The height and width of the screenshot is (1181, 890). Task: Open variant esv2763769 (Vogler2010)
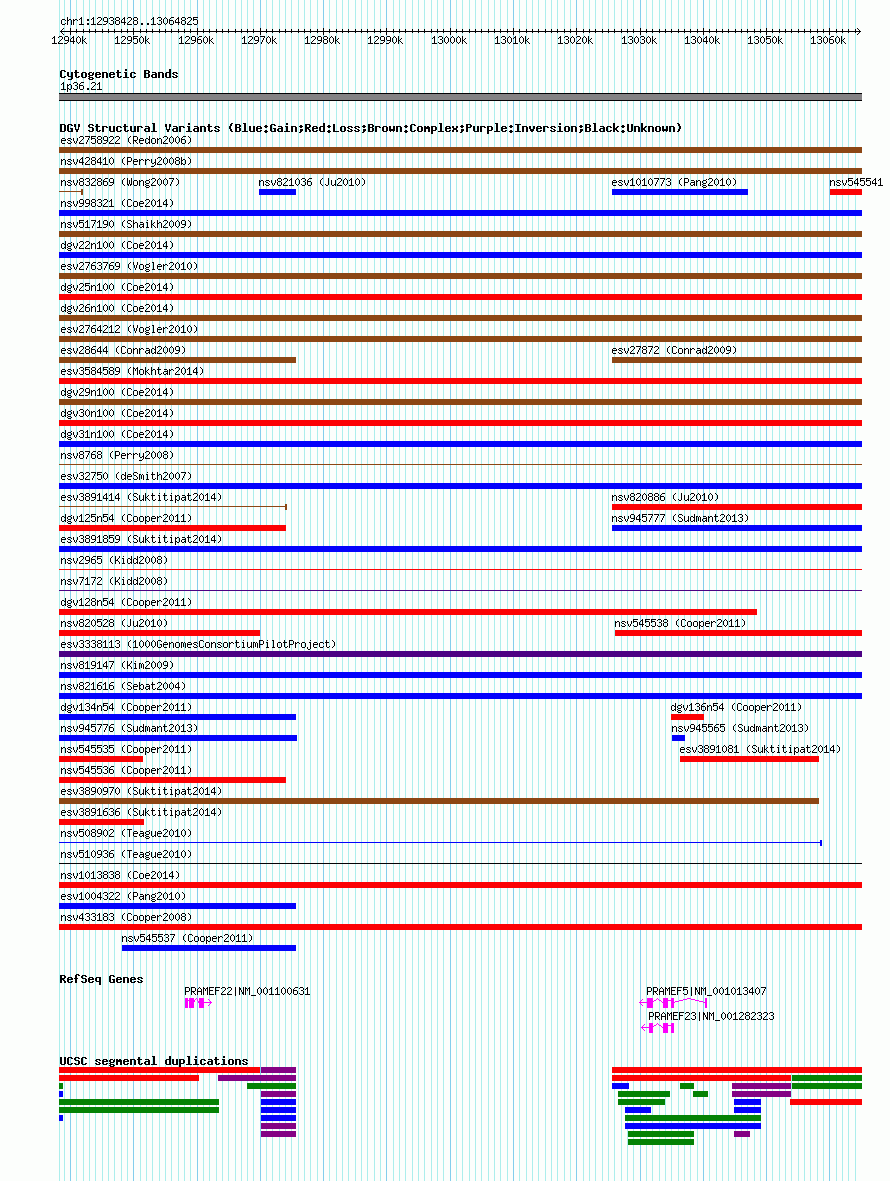point(129,267)
